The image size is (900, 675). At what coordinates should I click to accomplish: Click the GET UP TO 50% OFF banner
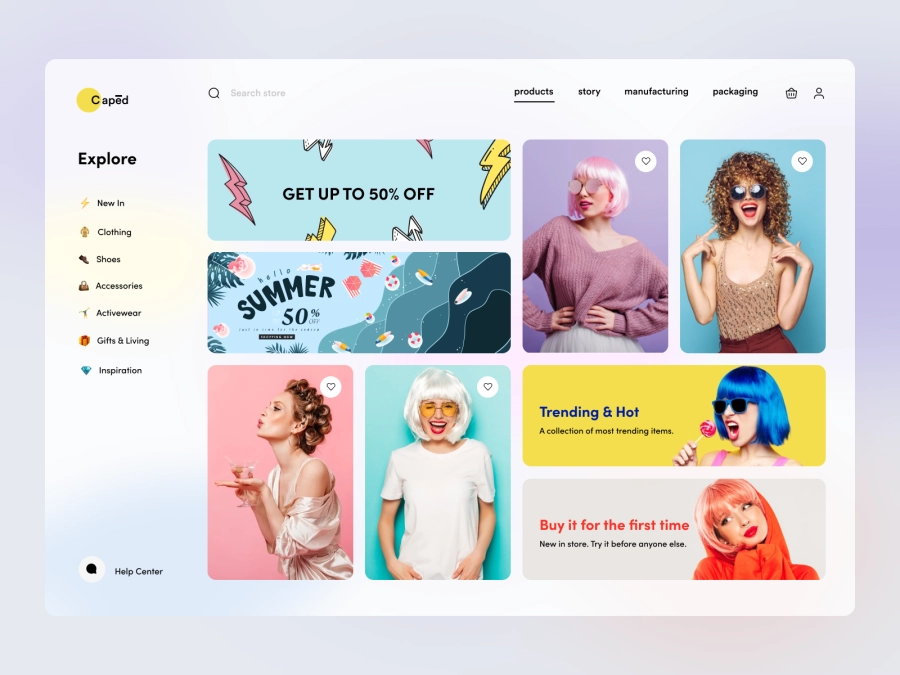point(358,190)
